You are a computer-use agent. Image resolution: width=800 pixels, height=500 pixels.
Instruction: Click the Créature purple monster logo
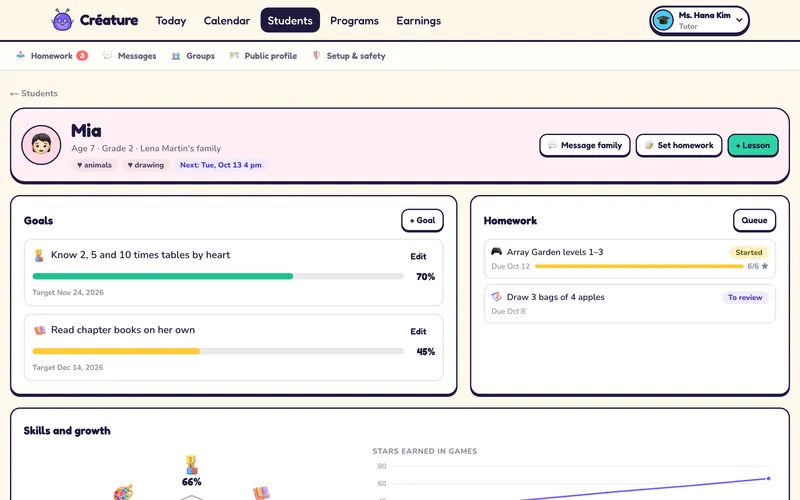coord(63,20)
